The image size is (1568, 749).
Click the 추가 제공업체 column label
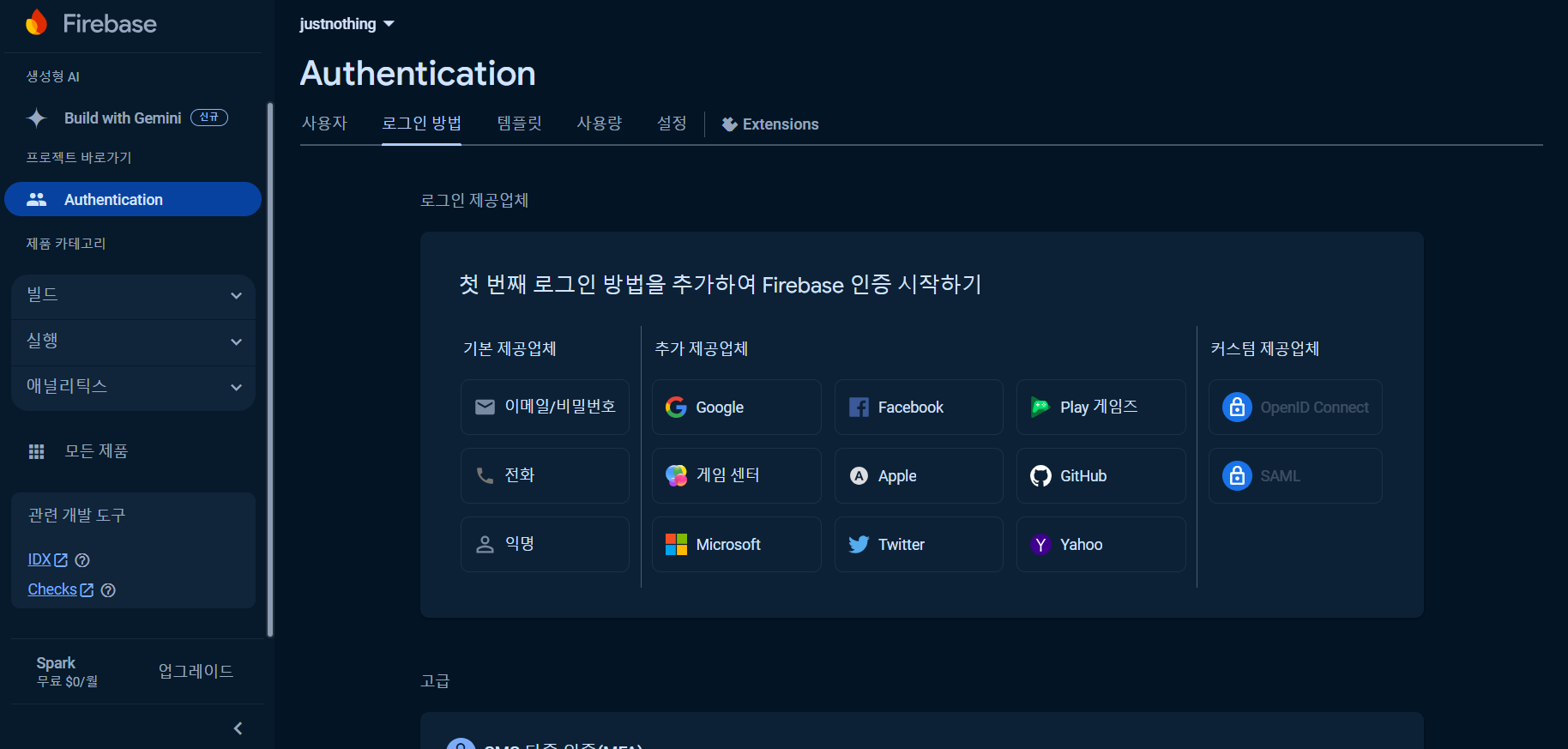(x=701, y=348)
